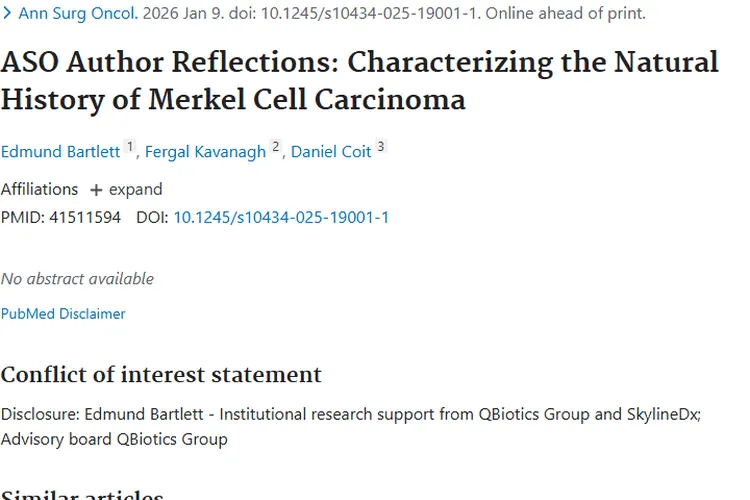Click the Similar articles heading
Image resolution: width=750 pixels, height=500 pixels.
[82, 494]
